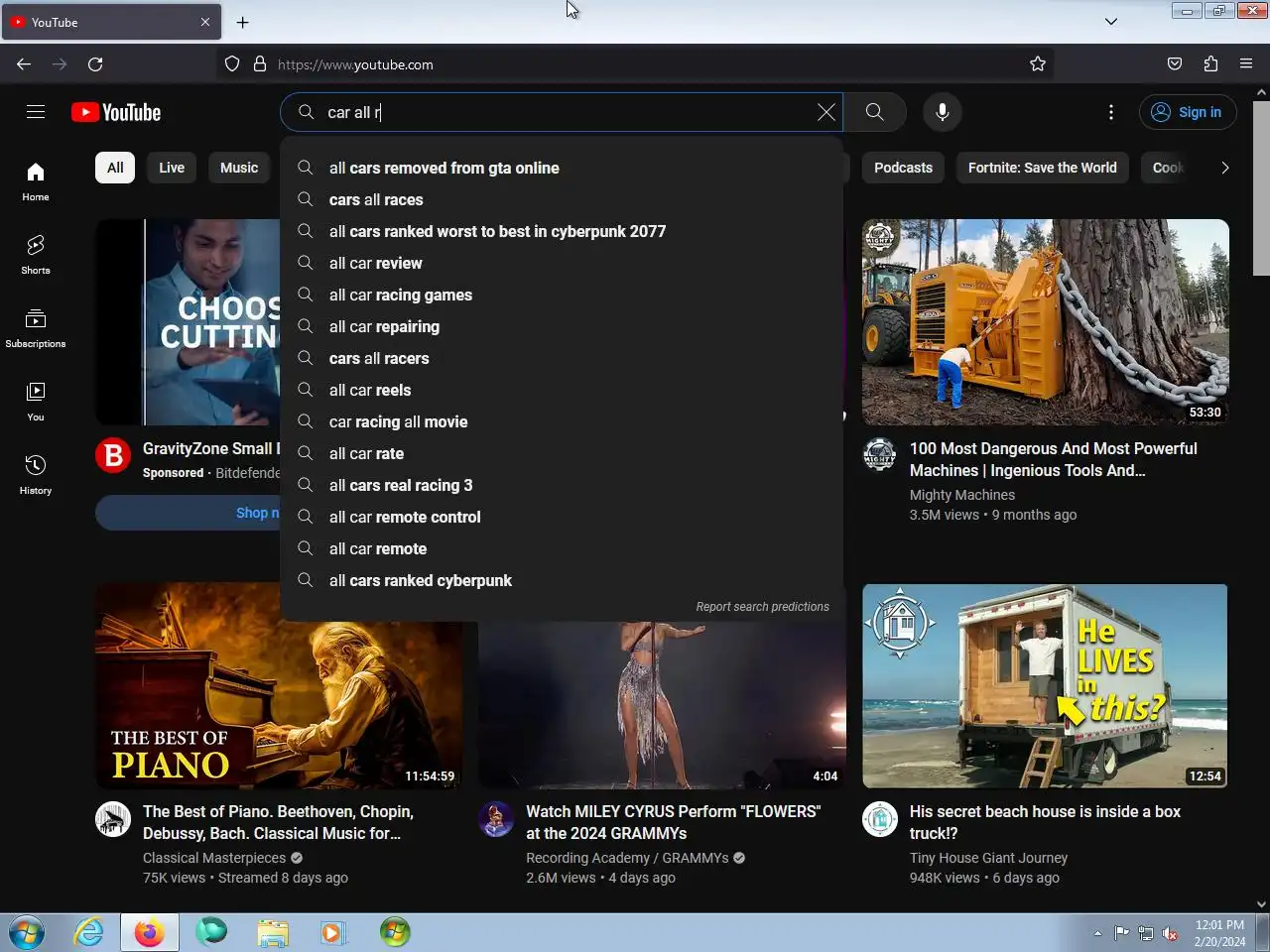Viewport: 1270px width, 952px height.
Task: Launch Internet Explorer from the taskbar
Action: tap(89, 932)
